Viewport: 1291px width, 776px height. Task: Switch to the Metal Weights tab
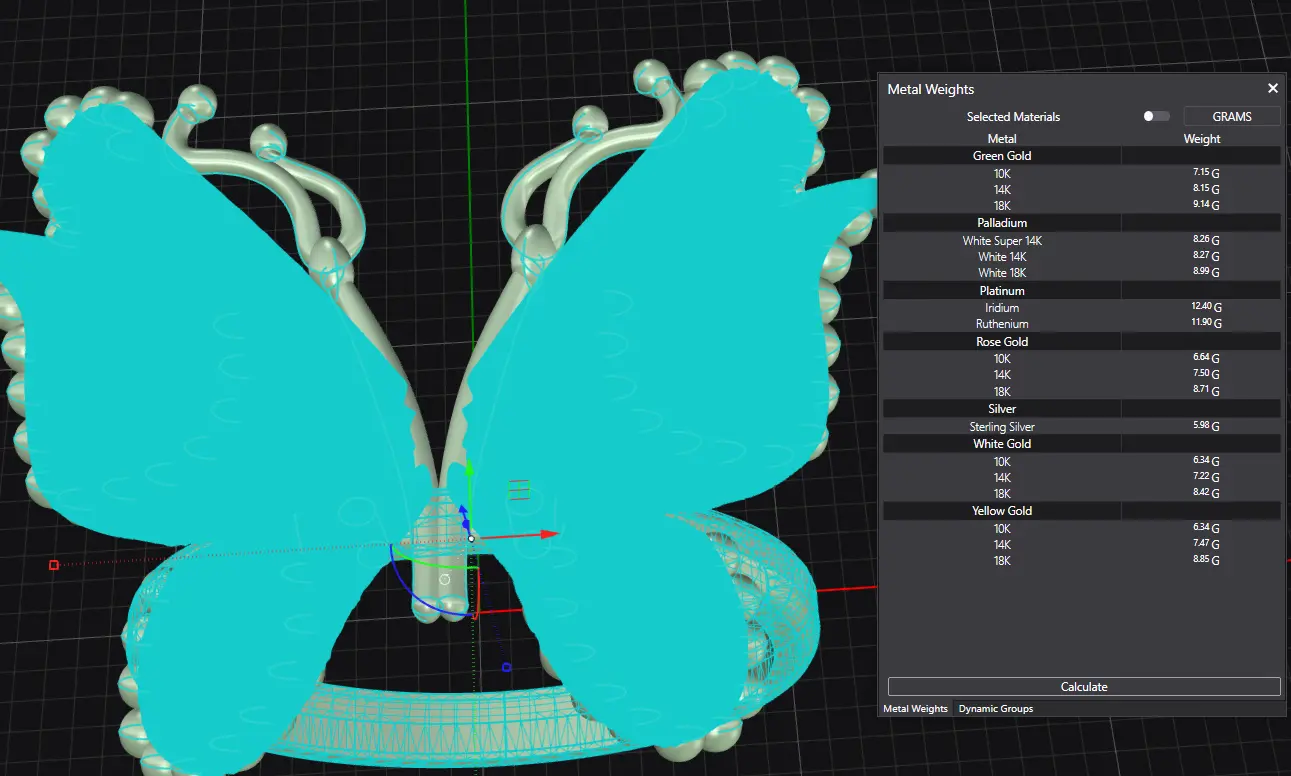tap(916, 709)
